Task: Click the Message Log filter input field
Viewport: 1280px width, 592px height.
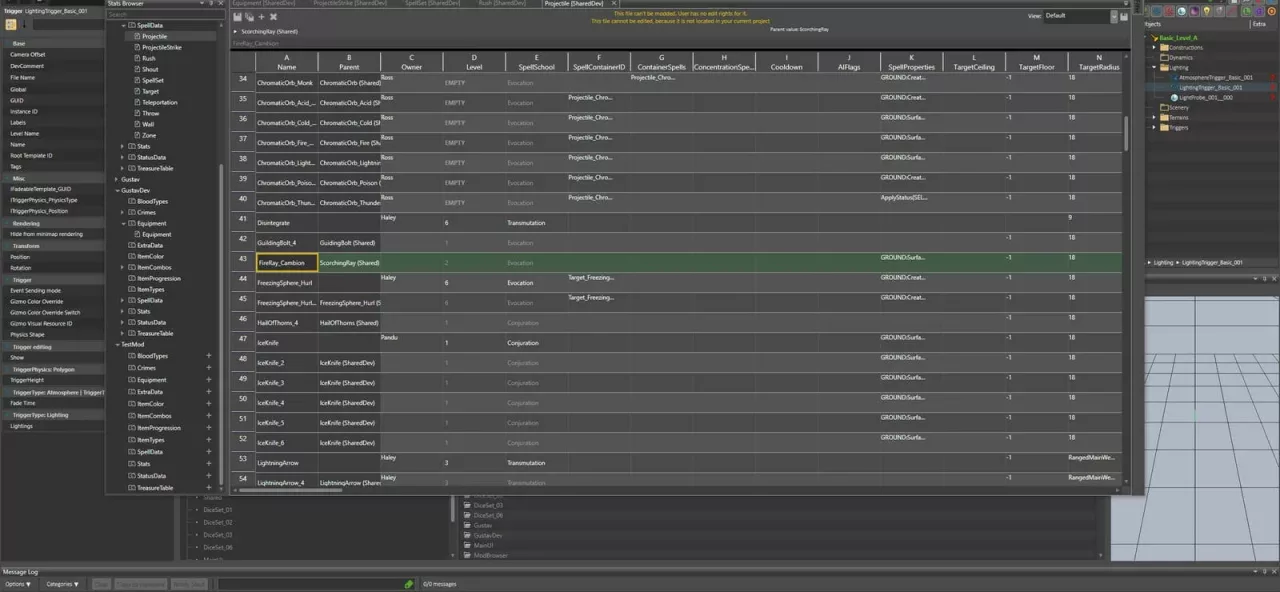Action: coord(309,584)
